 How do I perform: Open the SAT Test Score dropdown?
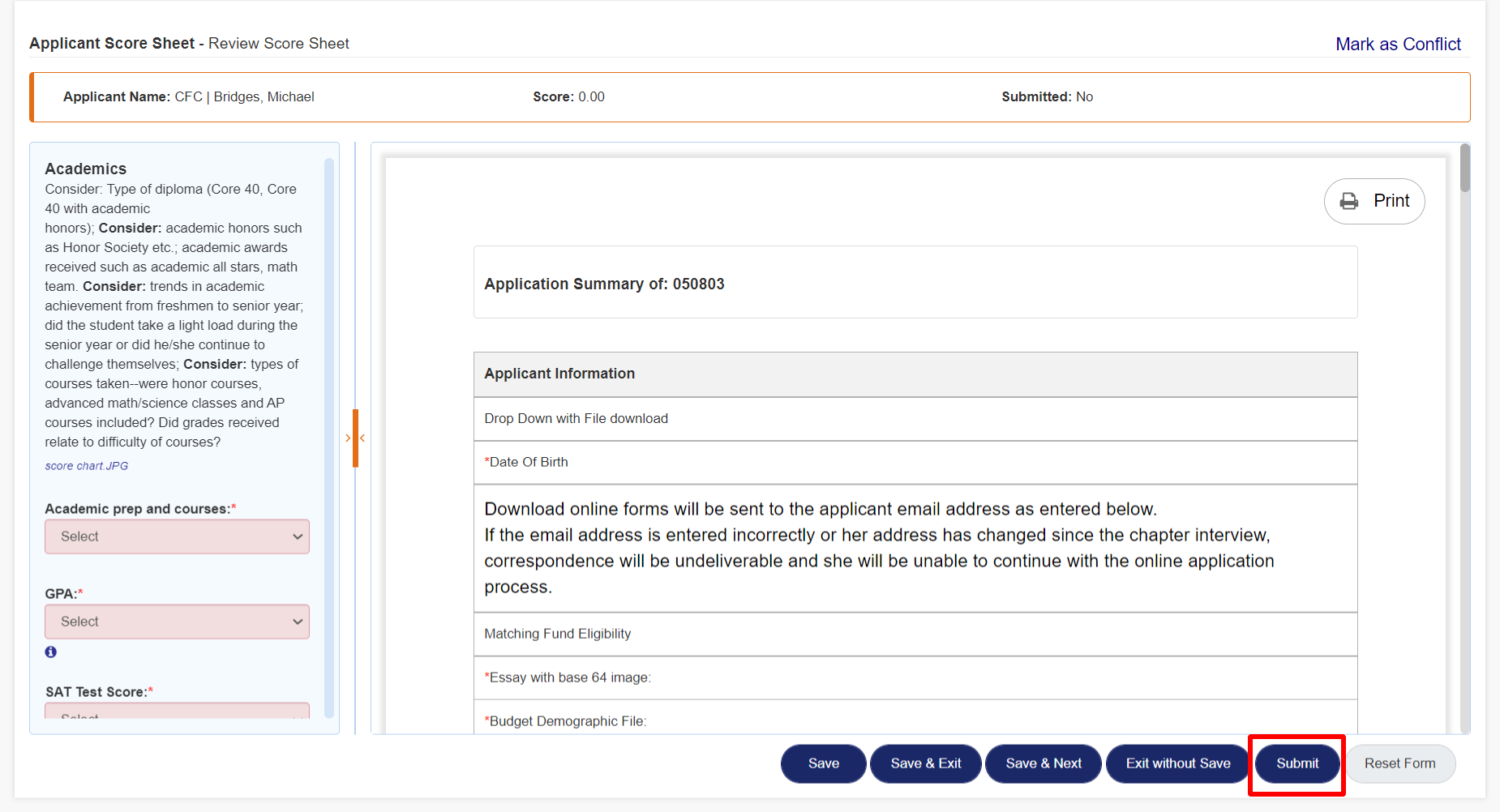click(177, 712)
